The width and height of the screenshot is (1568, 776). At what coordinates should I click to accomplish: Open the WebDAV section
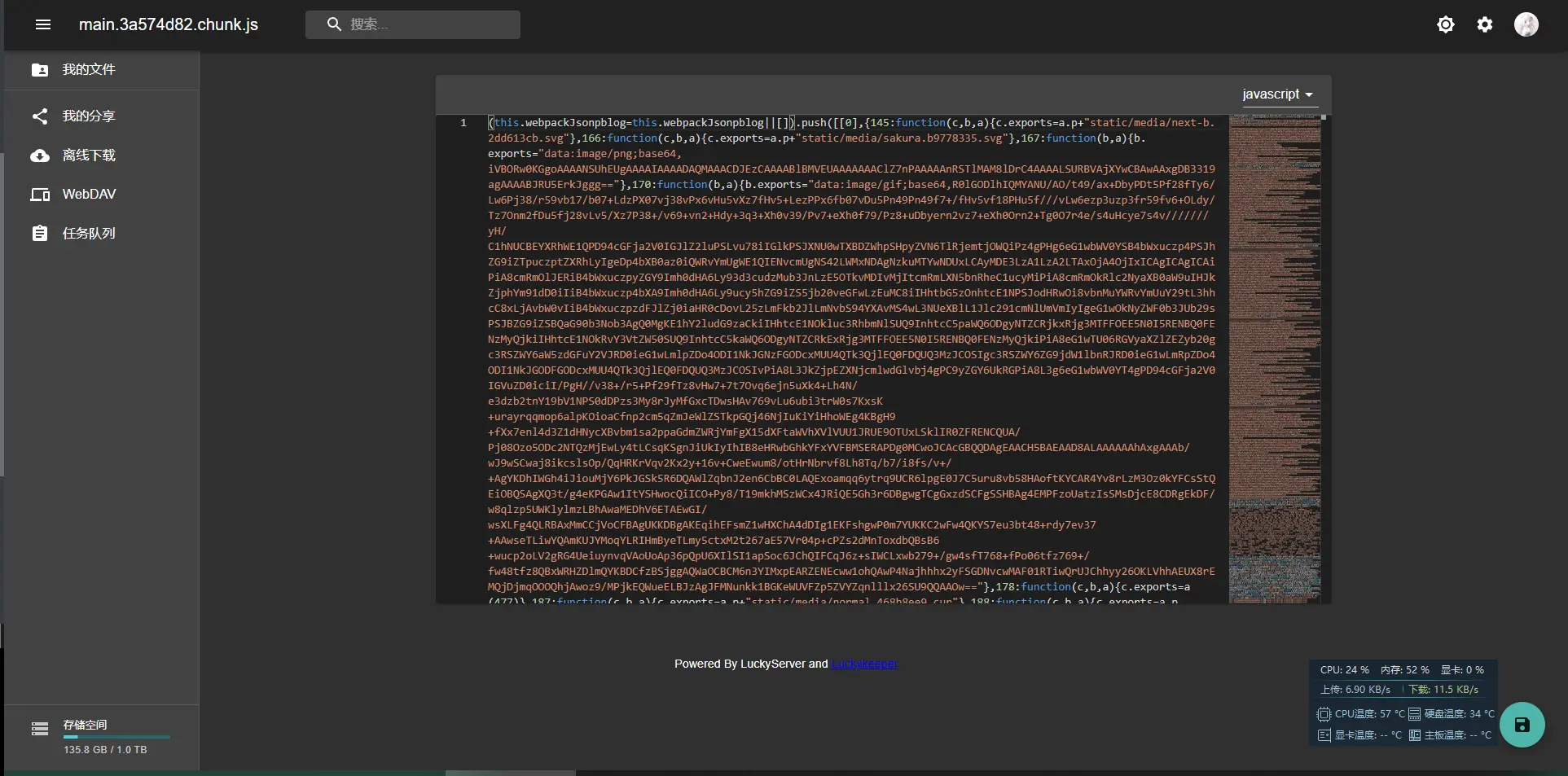coord(102,194)
